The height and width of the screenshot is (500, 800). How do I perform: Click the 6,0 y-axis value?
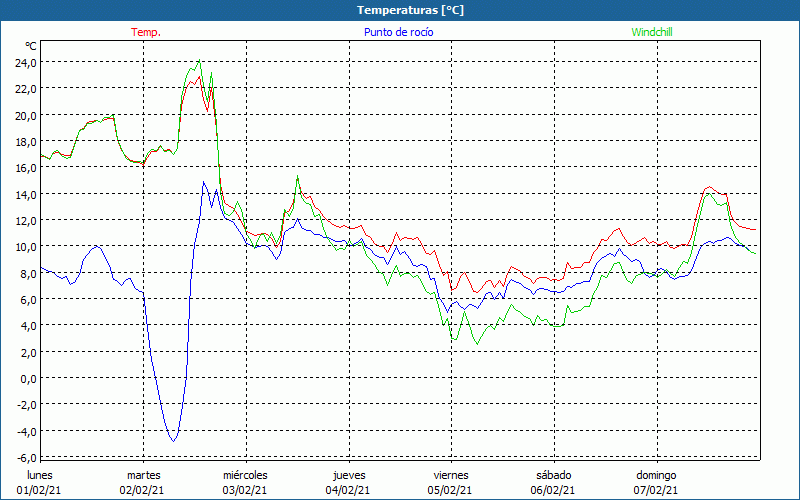pyautogui.click(x=29, y=299)
